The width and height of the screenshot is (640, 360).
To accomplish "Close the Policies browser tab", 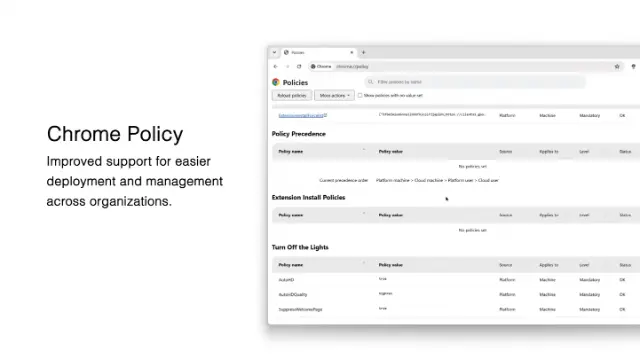I will pos(351,52).
